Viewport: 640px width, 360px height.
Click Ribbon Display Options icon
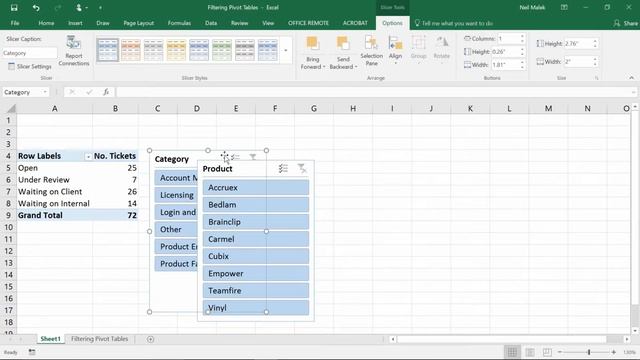(x=564, y=7)
